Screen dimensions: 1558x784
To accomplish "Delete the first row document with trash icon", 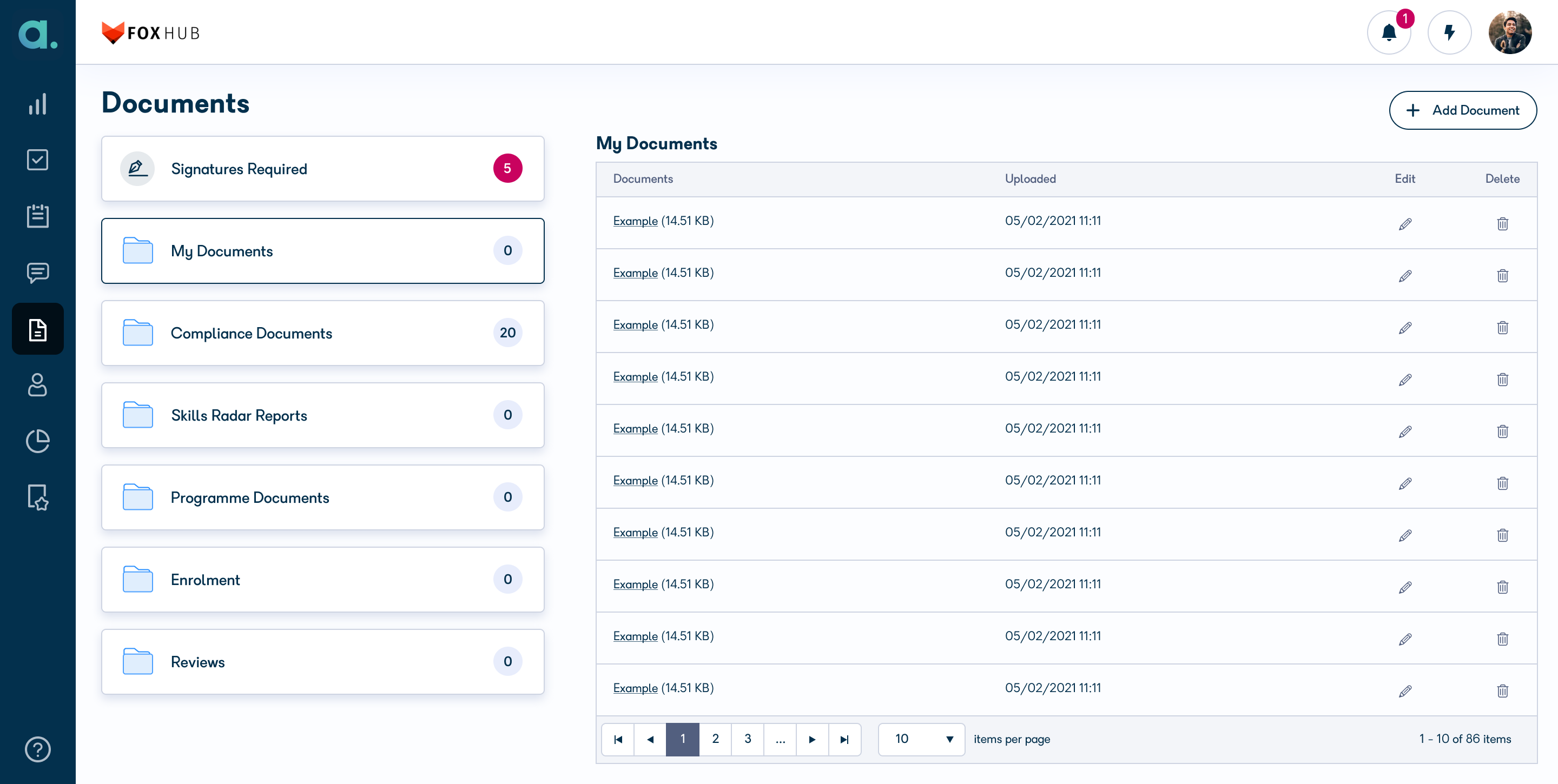I will [1502, 224].
